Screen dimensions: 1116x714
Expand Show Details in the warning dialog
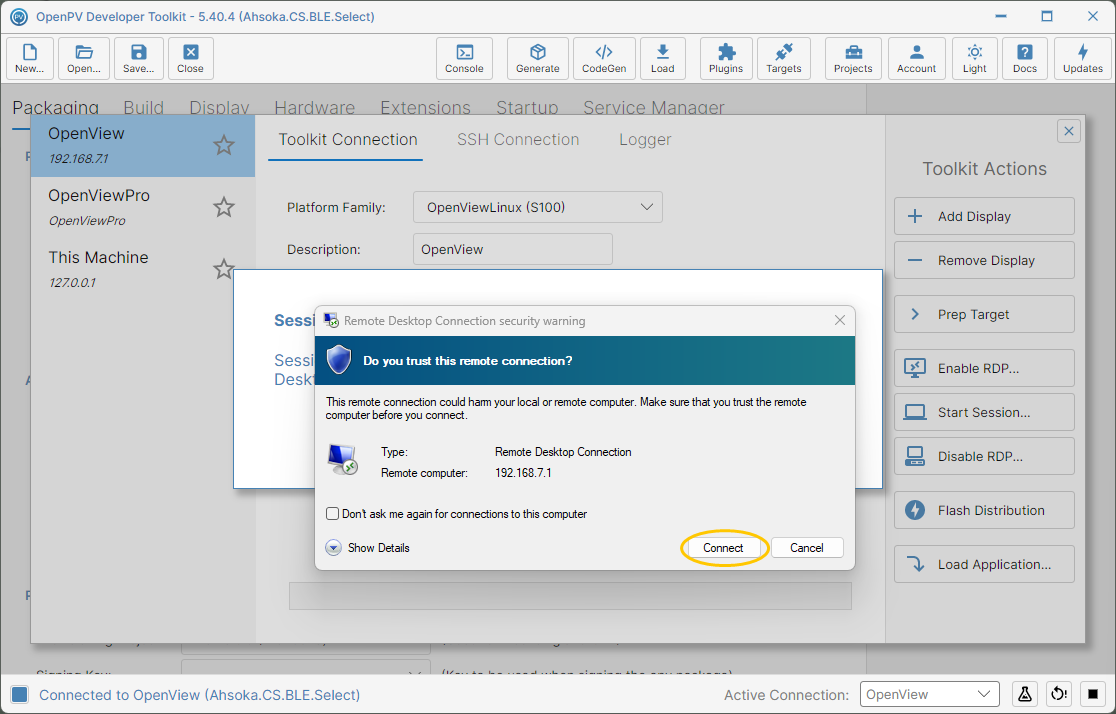click(x=368, y=547)
